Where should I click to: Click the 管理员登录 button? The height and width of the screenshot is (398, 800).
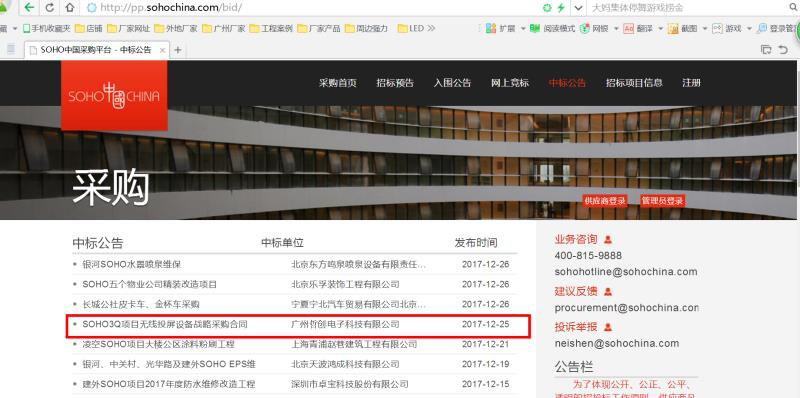click(662, 201)
